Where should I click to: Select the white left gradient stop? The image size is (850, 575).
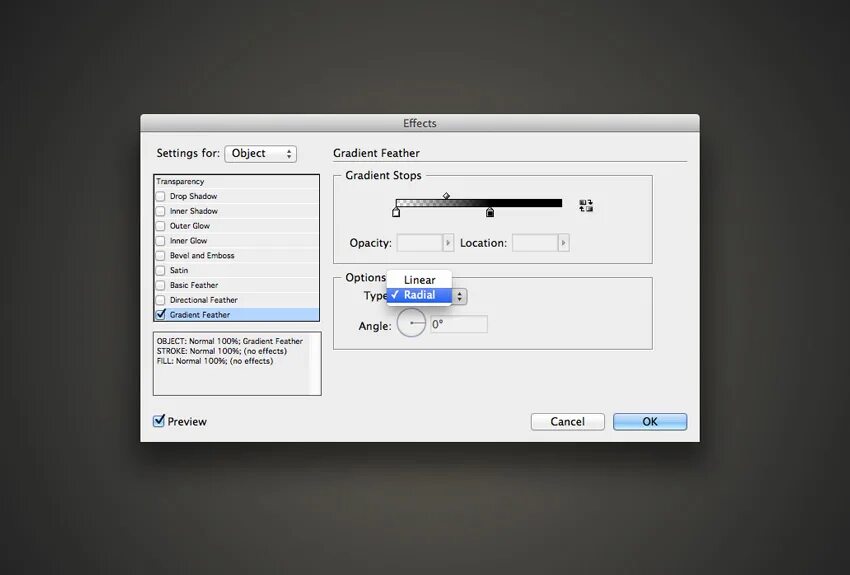point(396,212)
